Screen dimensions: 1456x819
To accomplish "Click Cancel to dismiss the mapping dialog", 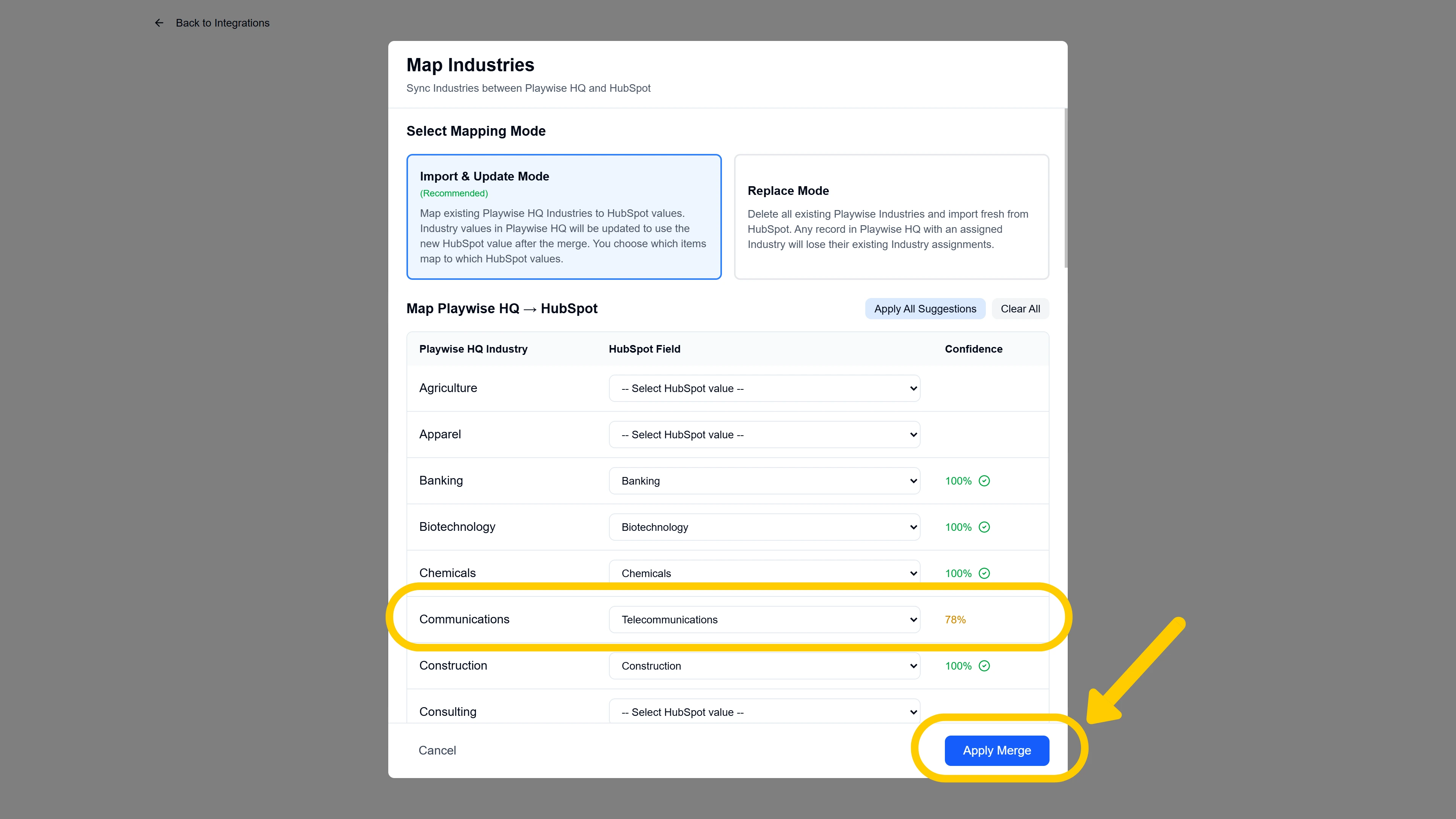I will point(437,750).
